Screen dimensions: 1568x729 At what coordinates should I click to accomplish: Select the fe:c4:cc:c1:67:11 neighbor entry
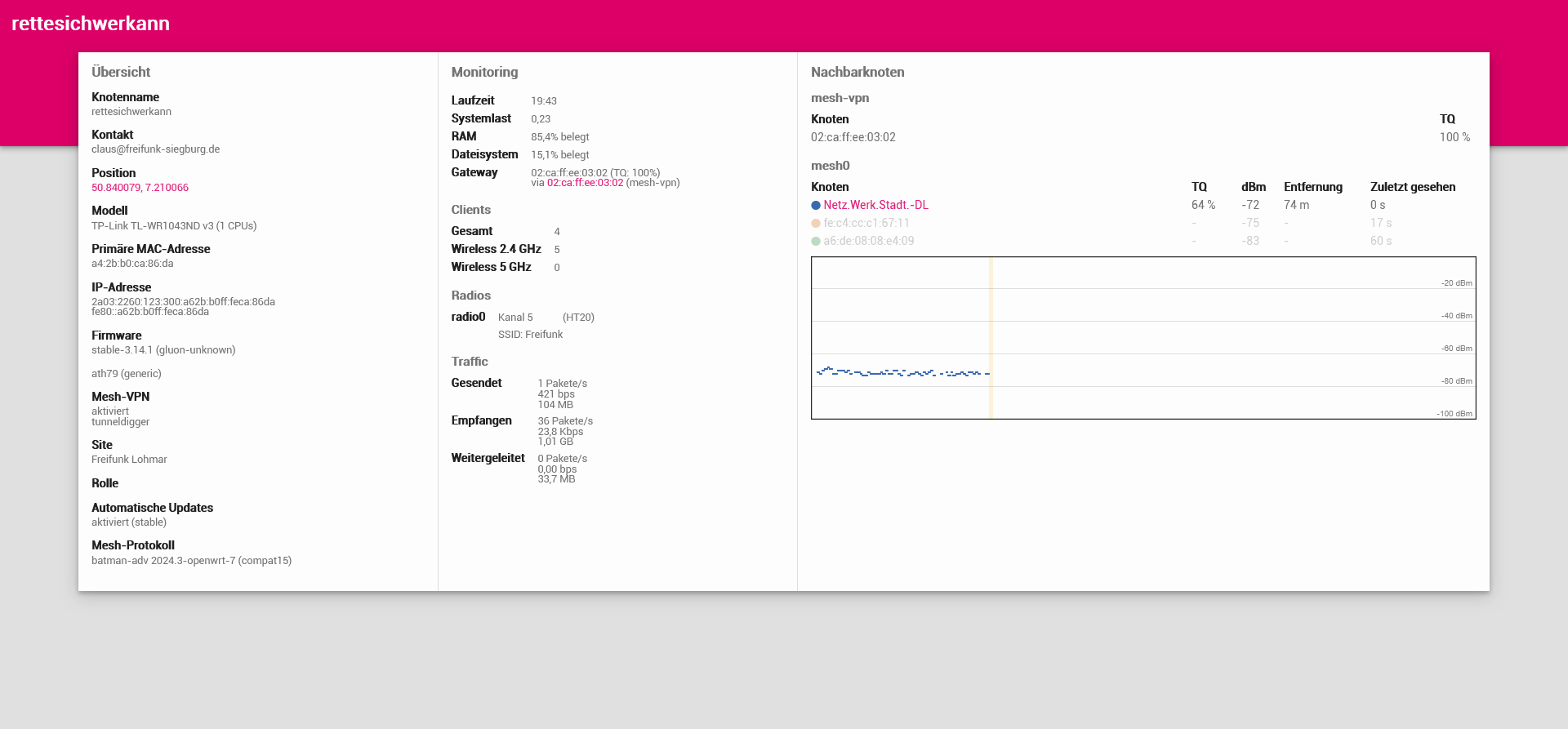click(866, 224)
